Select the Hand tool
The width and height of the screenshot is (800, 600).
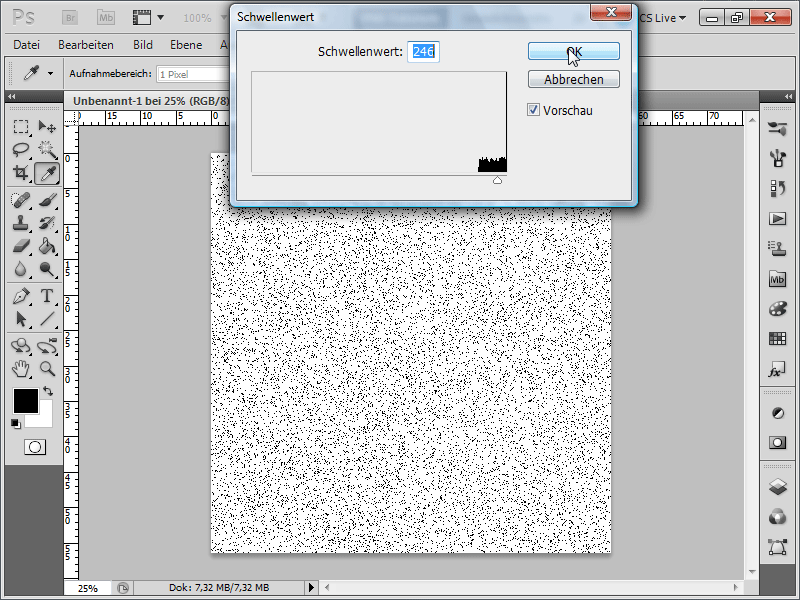(20, 368)
